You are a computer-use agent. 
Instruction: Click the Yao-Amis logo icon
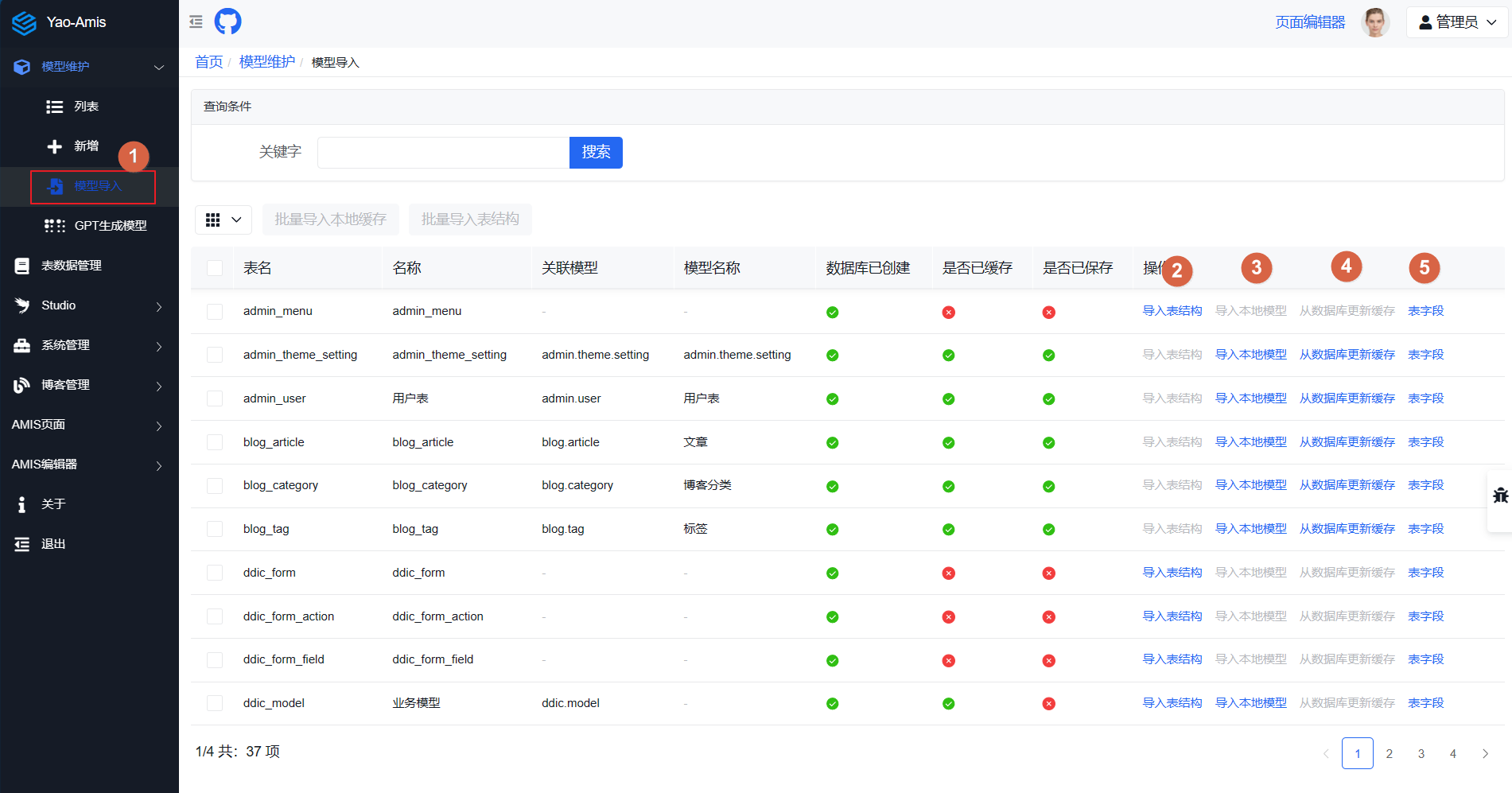24,22
